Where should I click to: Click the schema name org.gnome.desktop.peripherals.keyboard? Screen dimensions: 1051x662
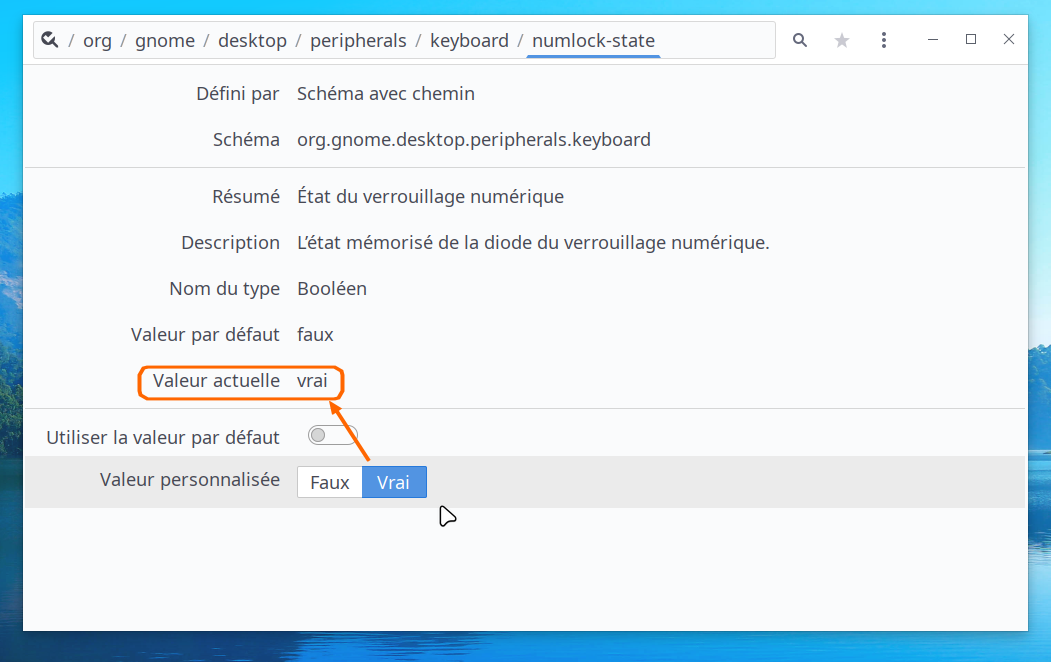pyautogui.click(x=473, y=140)
